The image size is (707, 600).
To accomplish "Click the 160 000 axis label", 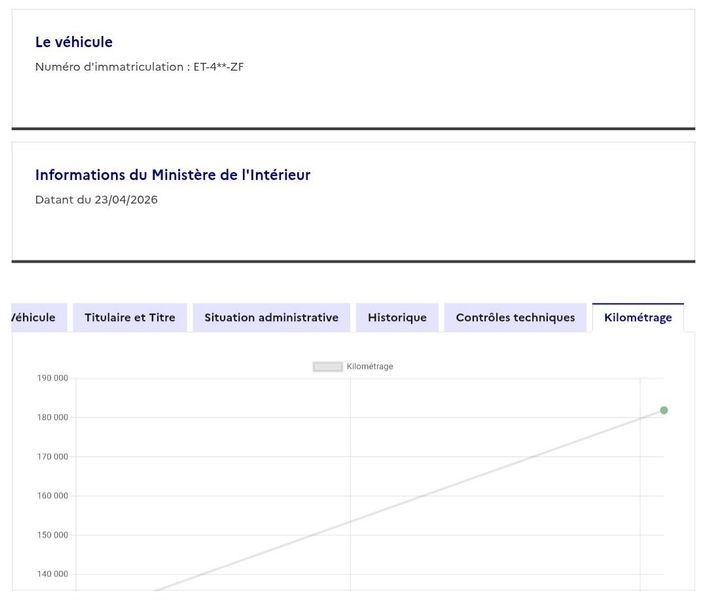I will [53, 496].
